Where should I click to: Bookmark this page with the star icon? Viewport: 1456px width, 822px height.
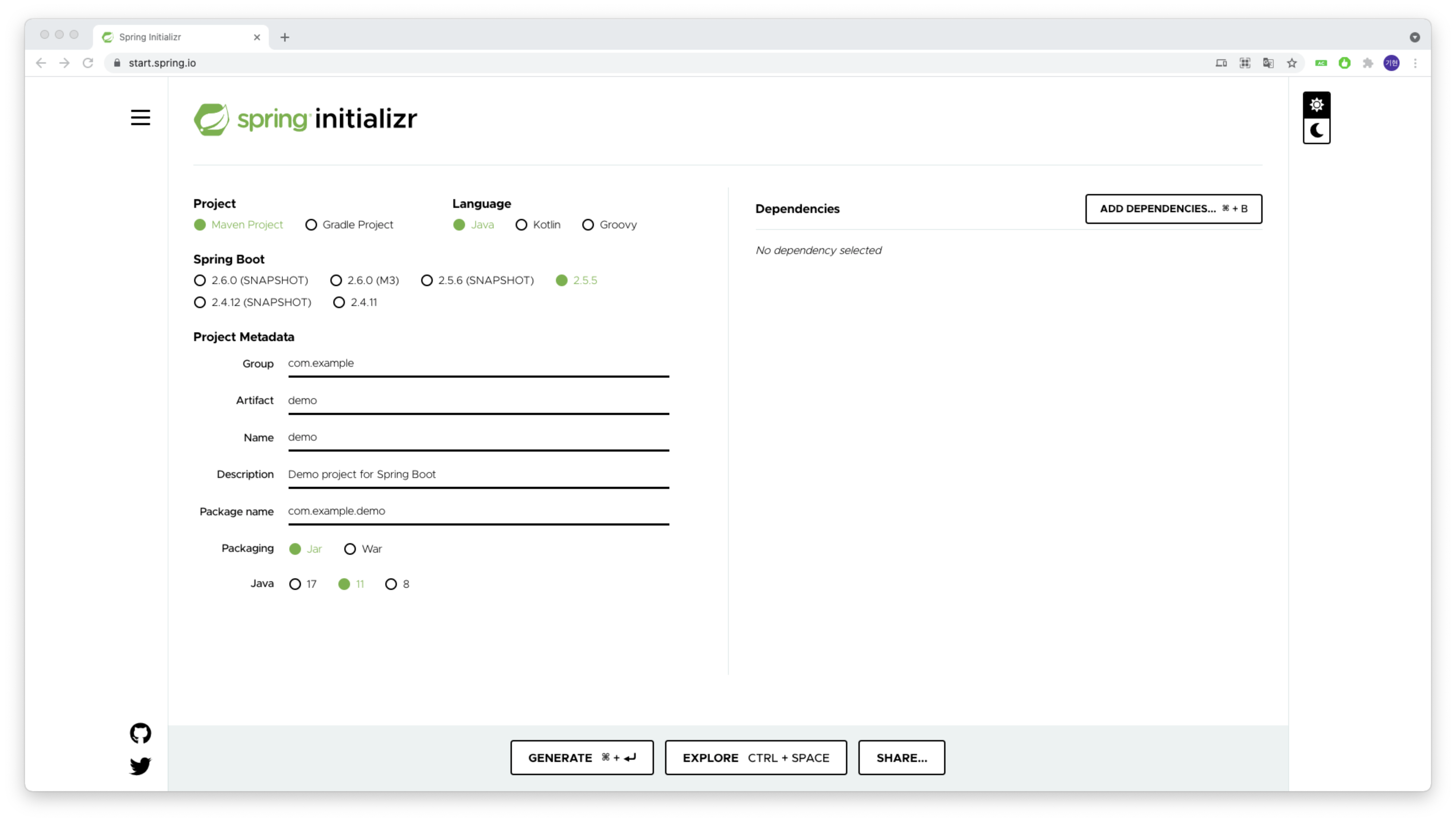tap(1292, 63)
